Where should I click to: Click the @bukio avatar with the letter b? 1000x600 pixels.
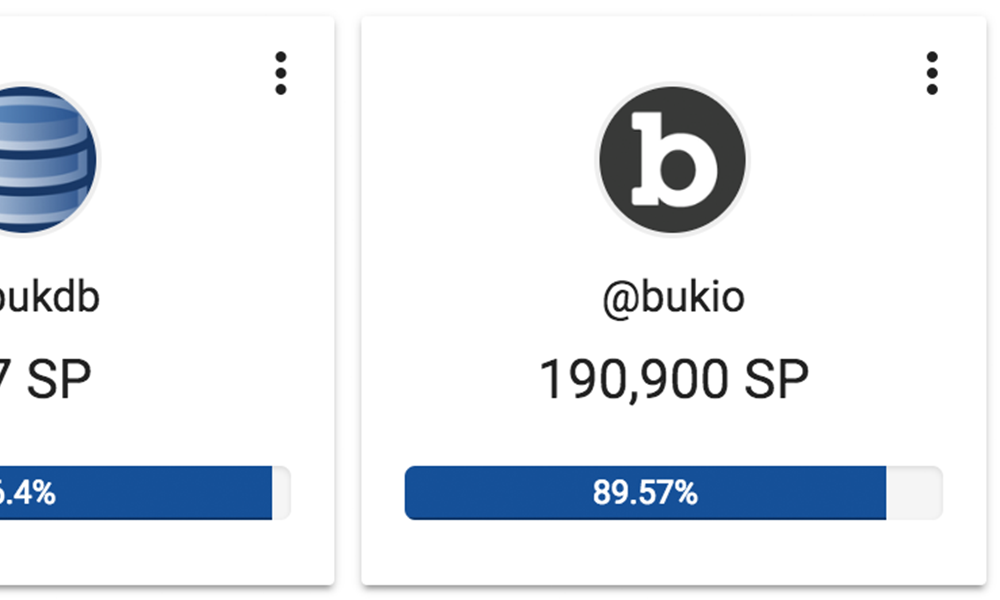coord(673,159)
